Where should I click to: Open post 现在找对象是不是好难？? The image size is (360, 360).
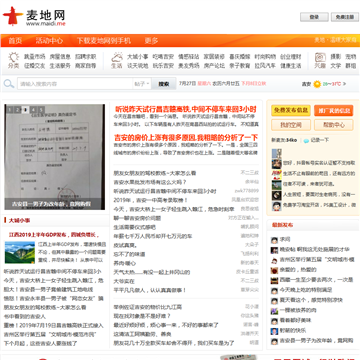(142, 315)
